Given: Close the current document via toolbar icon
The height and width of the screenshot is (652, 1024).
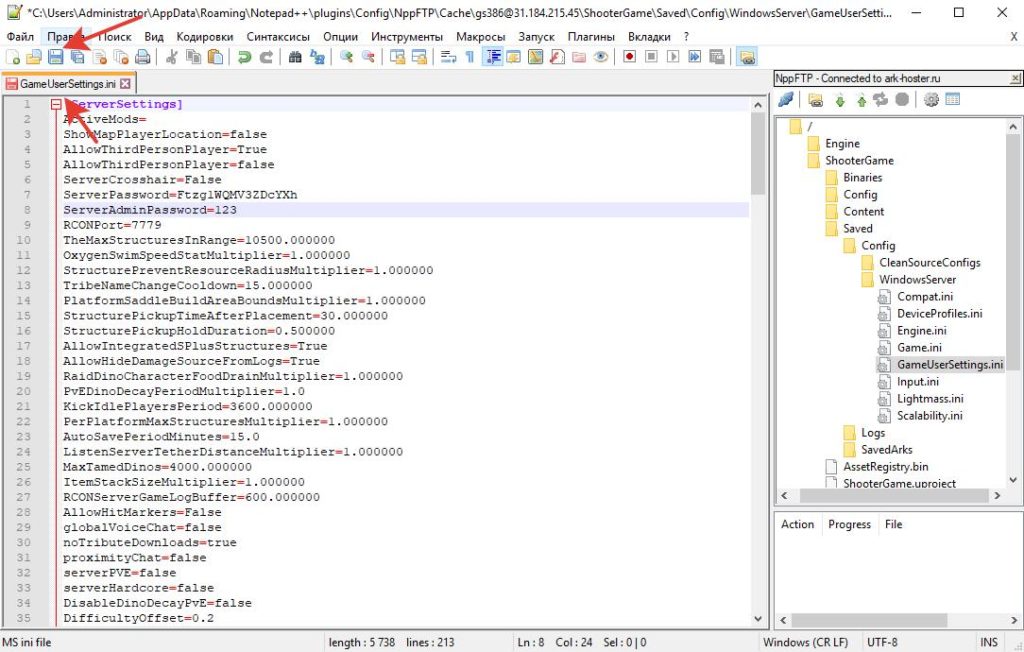Looking at the screenshot, I should click(x=99, y=57).
